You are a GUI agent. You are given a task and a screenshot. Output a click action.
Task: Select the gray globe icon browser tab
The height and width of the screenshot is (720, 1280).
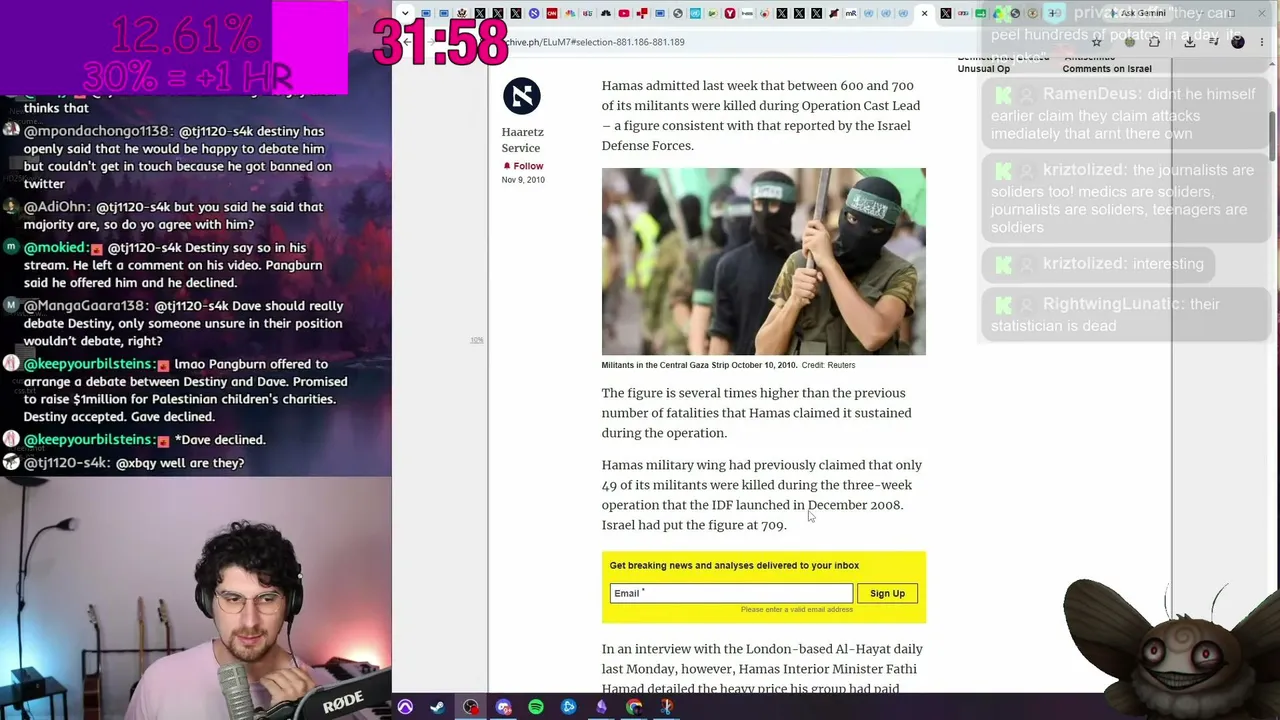(x=678, y=13)
